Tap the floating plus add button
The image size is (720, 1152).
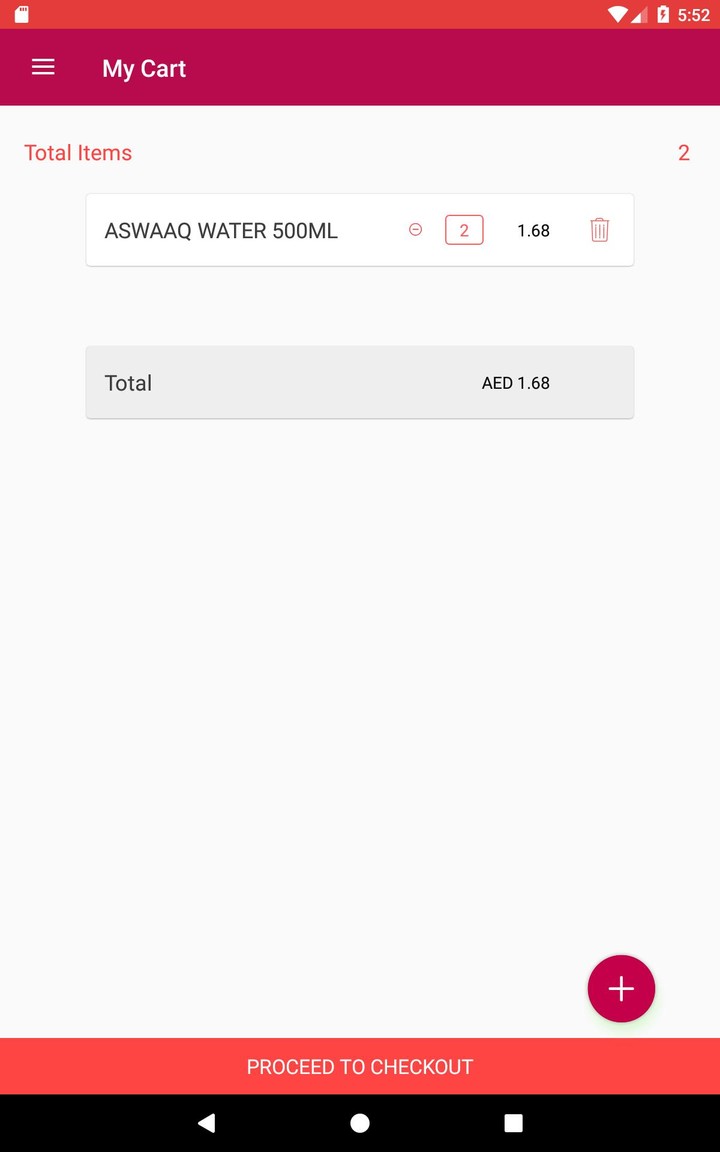(x=621, y=989)
